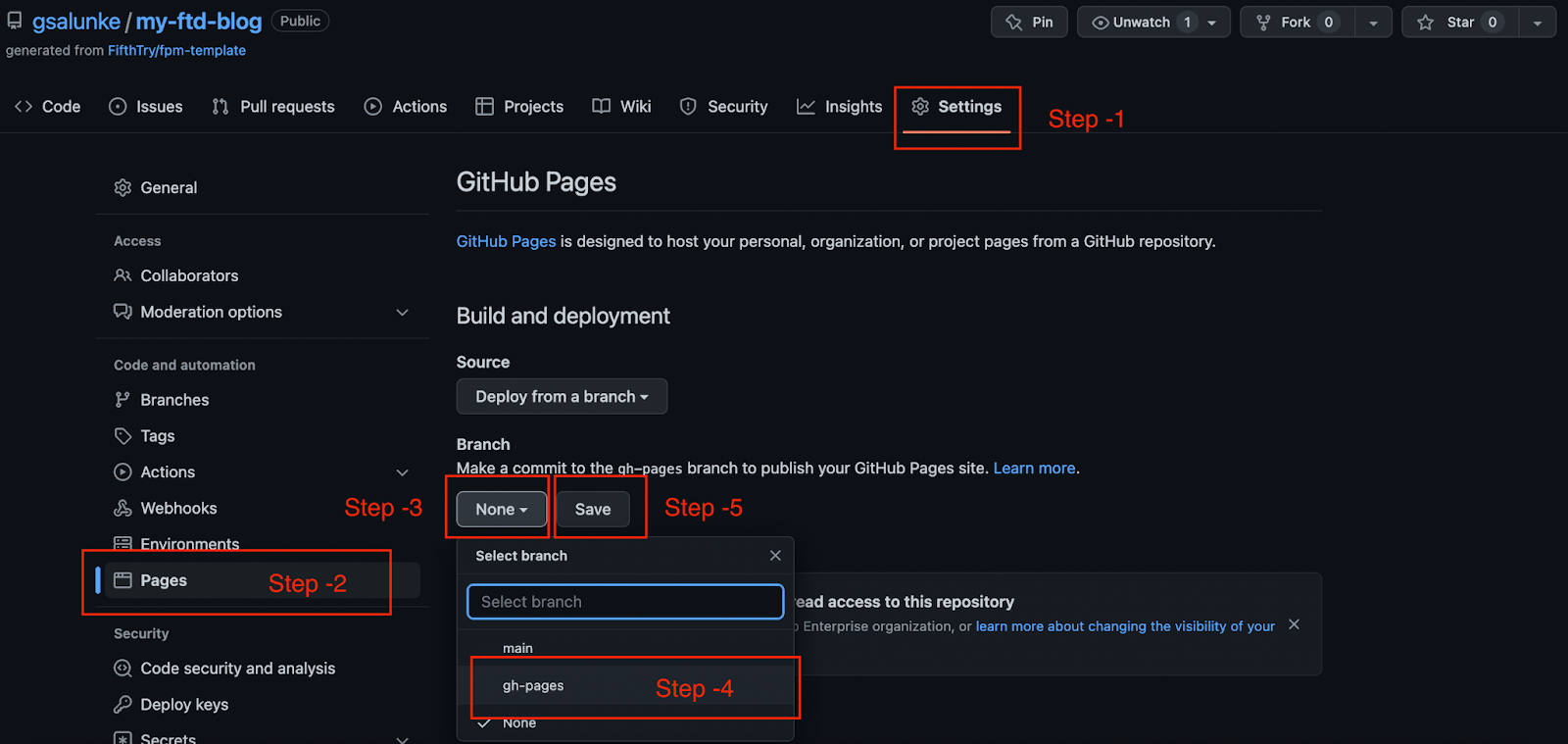Click the Branches git-branch icon
This screenshot has height=744, width=1568.
coord(122,400)
